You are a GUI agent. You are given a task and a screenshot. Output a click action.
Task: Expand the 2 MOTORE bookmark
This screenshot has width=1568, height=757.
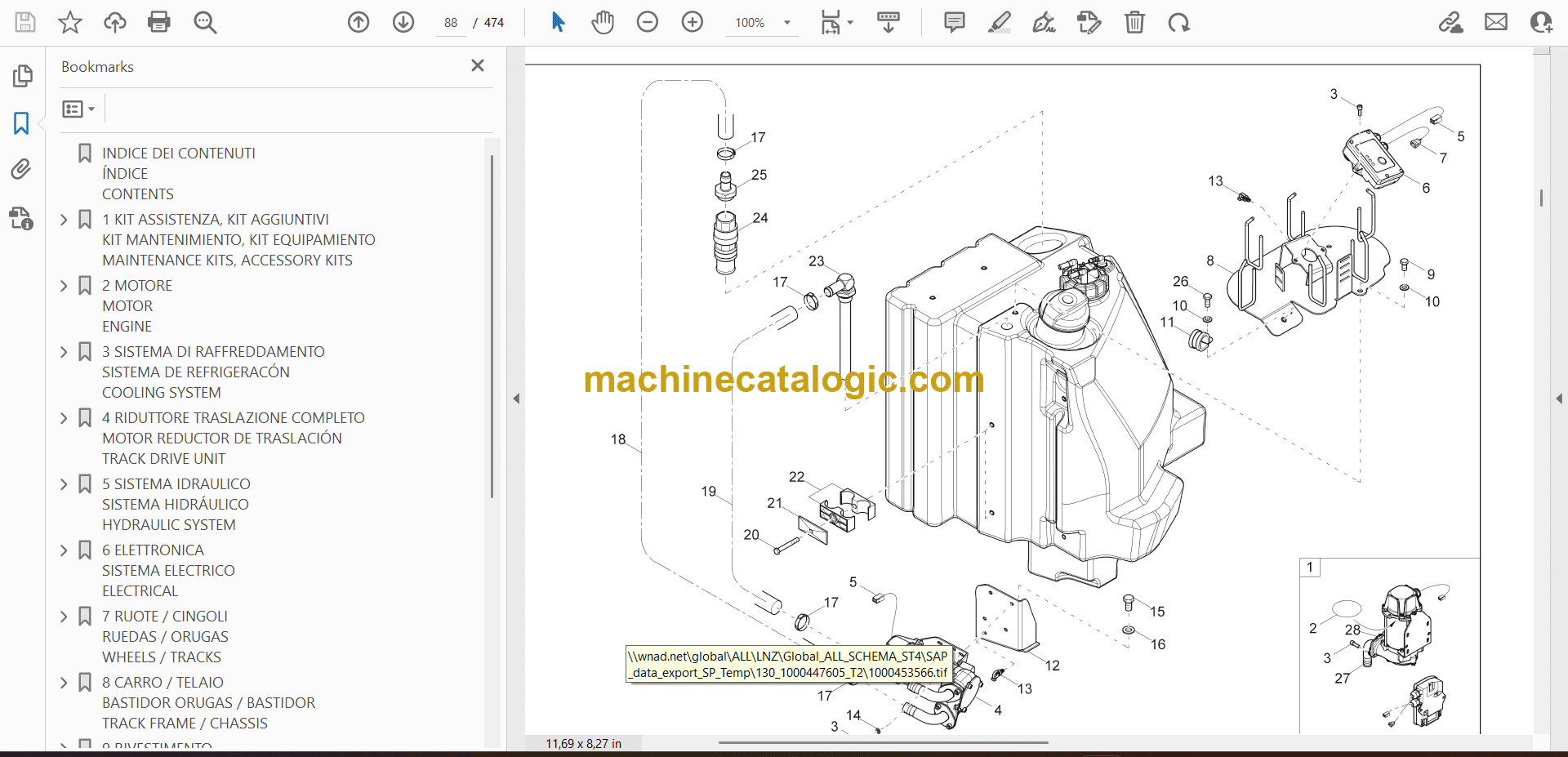click(x=65, y=286)
